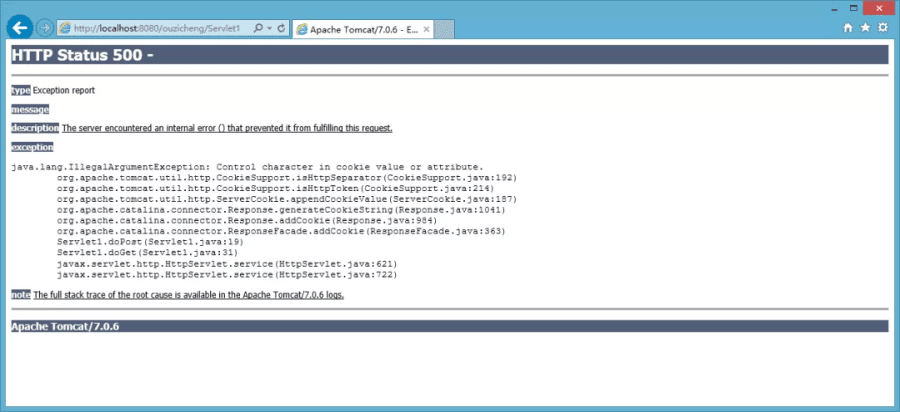900x412 pixels.
Task: Click the Forward navigation arrow
Action: [x=44, y=28]
